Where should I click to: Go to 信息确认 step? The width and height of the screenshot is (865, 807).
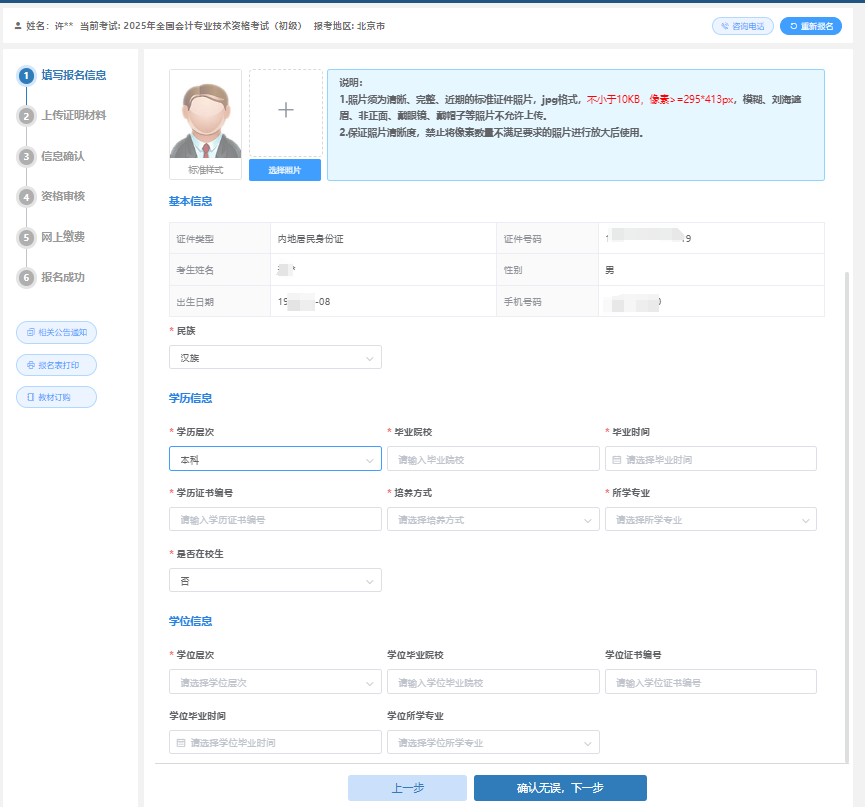click(x=63, y=156)
